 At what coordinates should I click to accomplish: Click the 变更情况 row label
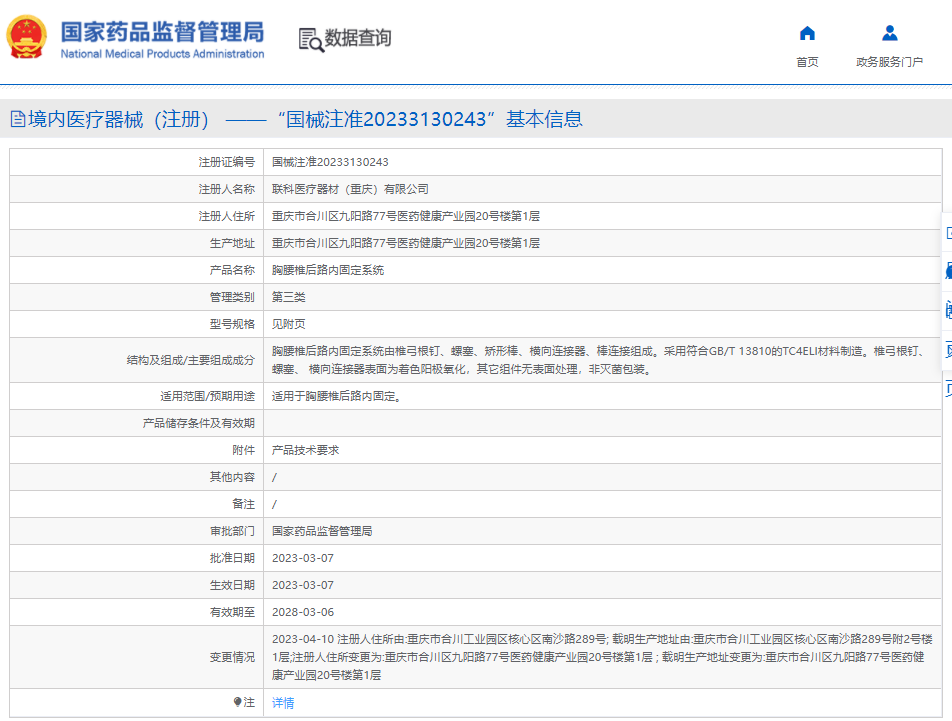[x=232, y=657]
